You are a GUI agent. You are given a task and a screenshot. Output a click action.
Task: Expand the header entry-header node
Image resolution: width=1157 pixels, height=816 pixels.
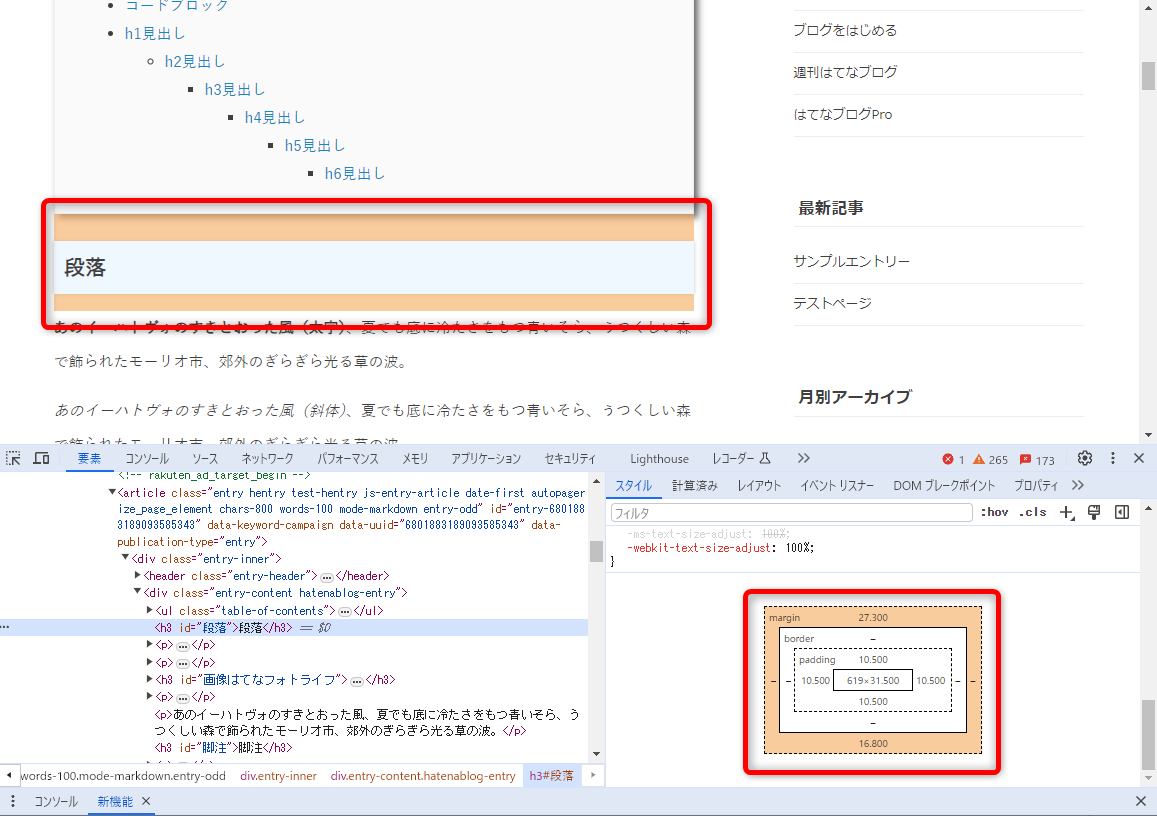[x=137, y=575]
